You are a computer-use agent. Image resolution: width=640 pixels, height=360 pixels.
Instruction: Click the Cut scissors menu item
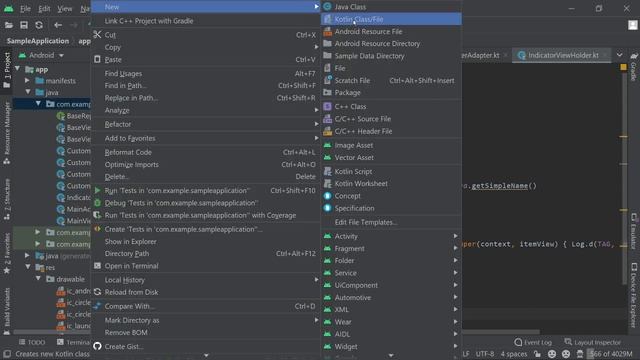point(206,35)
